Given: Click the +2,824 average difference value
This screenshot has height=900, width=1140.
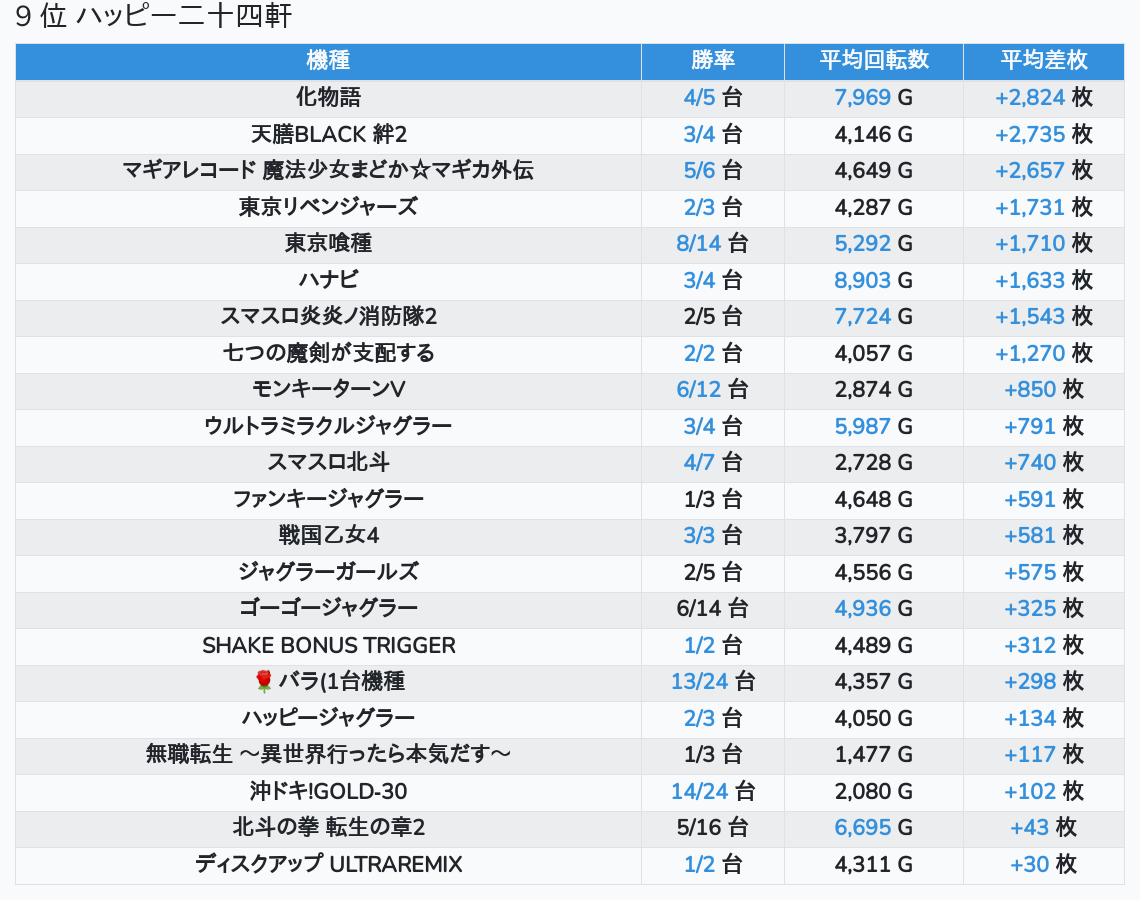Looking at the screenshot, I should (x=1030, y=98).
